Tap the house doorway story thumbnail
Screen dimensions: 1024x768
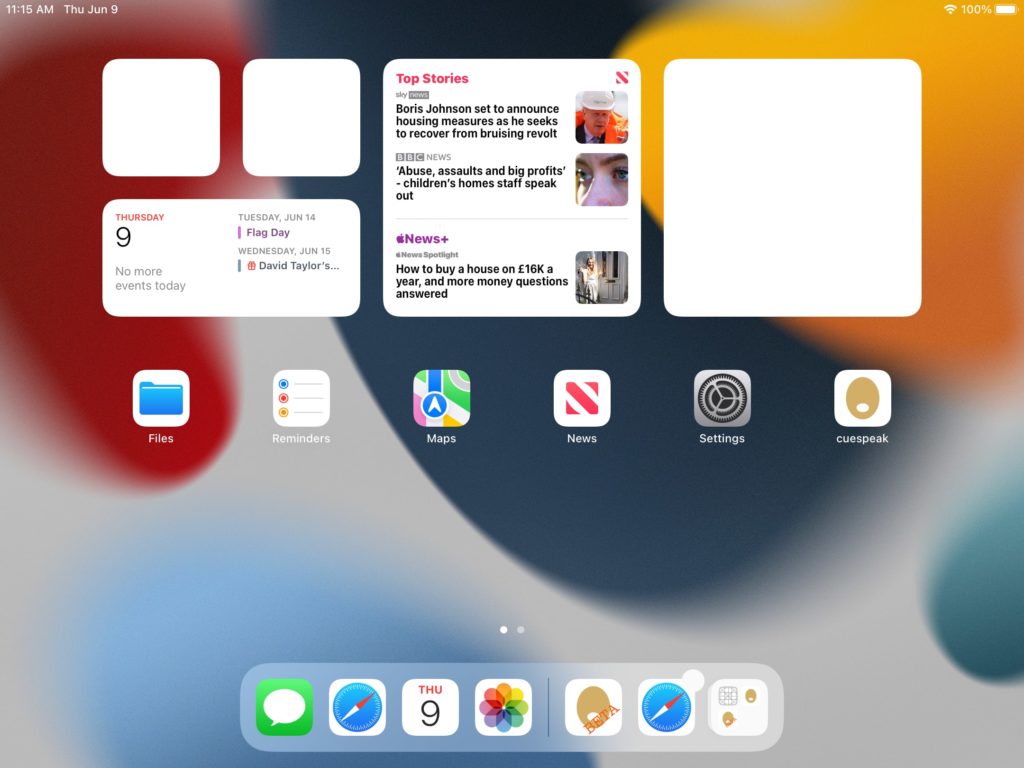coord(601,278)
